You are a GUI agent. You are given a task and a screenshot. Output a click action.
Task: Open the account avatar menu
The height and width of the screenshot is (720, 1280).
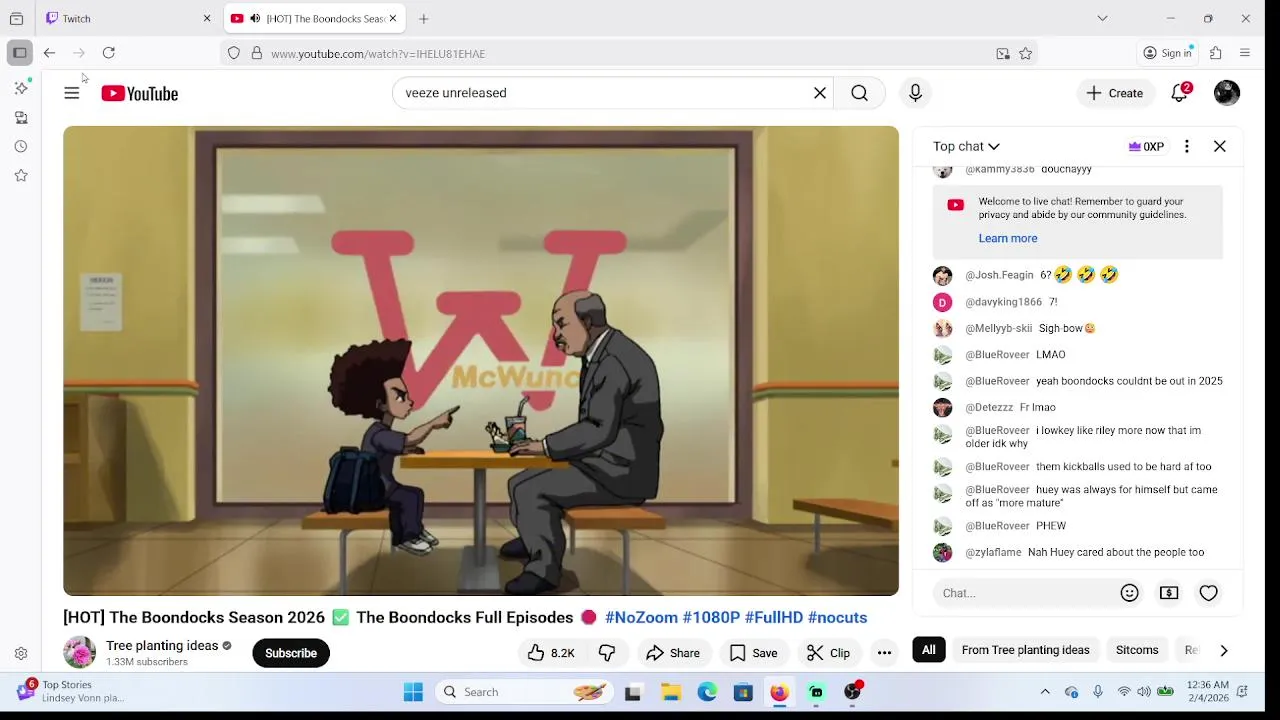1227,93
